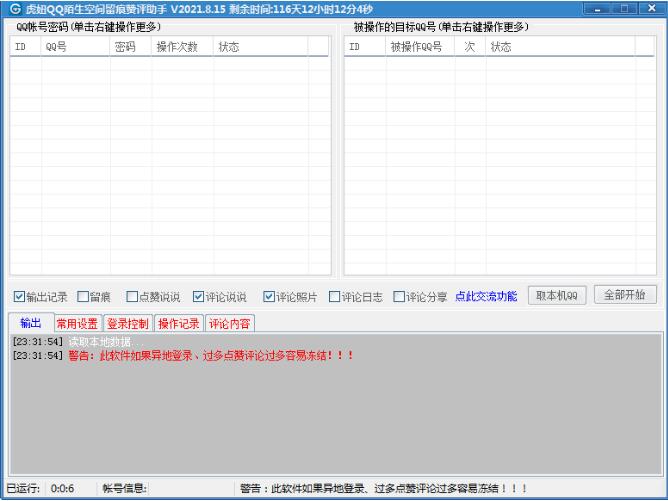Click the app logo icon in title bar
Image resolution: width=668 pixels, height=501 pixels.
pyautogui.click(x=15, y=9)
